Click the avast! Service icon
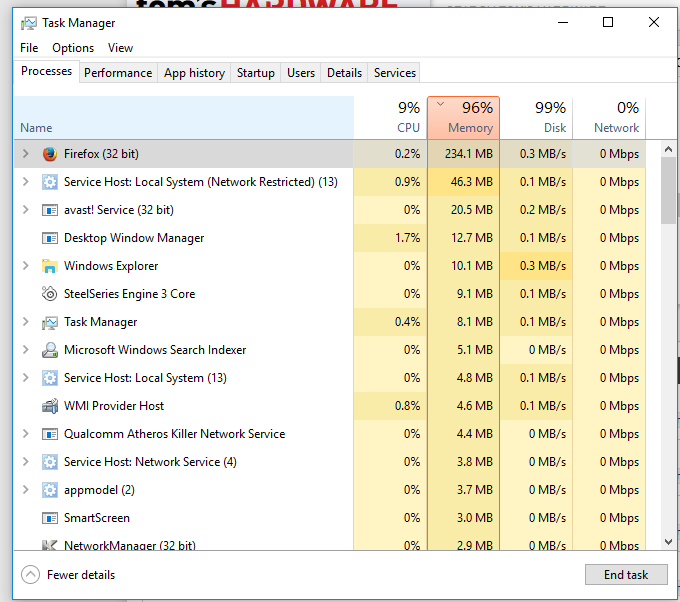Viewport: 680px width, 602px height. pos(50,210)
